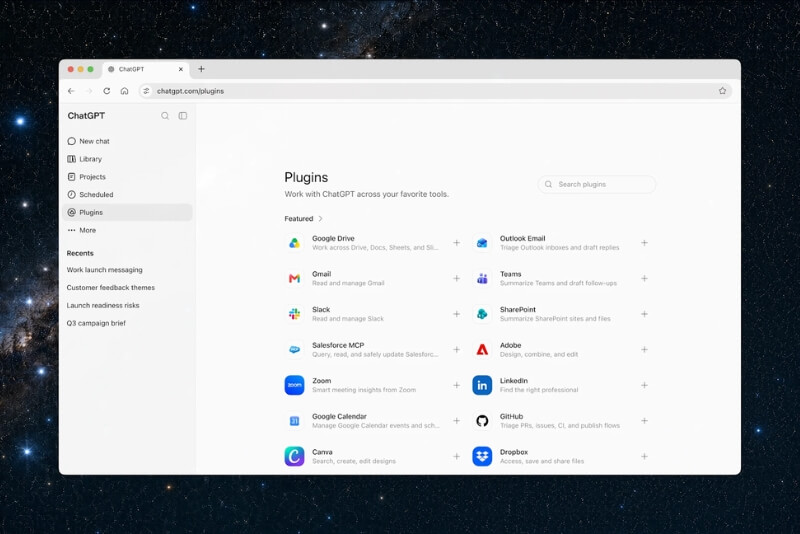
Task: Add the Adobe plugin with plus
Action: tap(644, 350)
